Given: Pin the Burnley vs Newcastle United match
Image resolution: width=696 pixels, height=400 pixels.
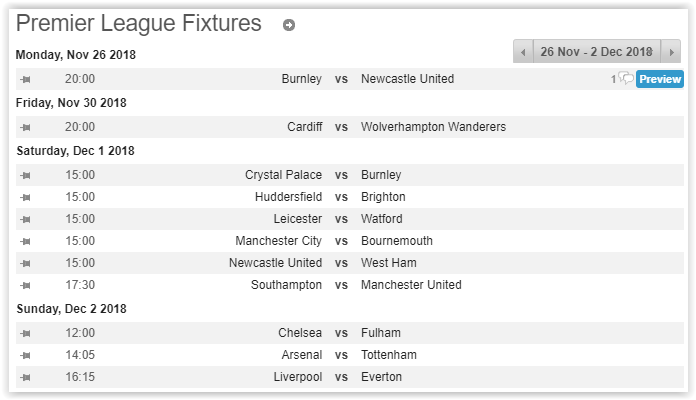Looking at the screenshot, I should click(x=26, y=79).
